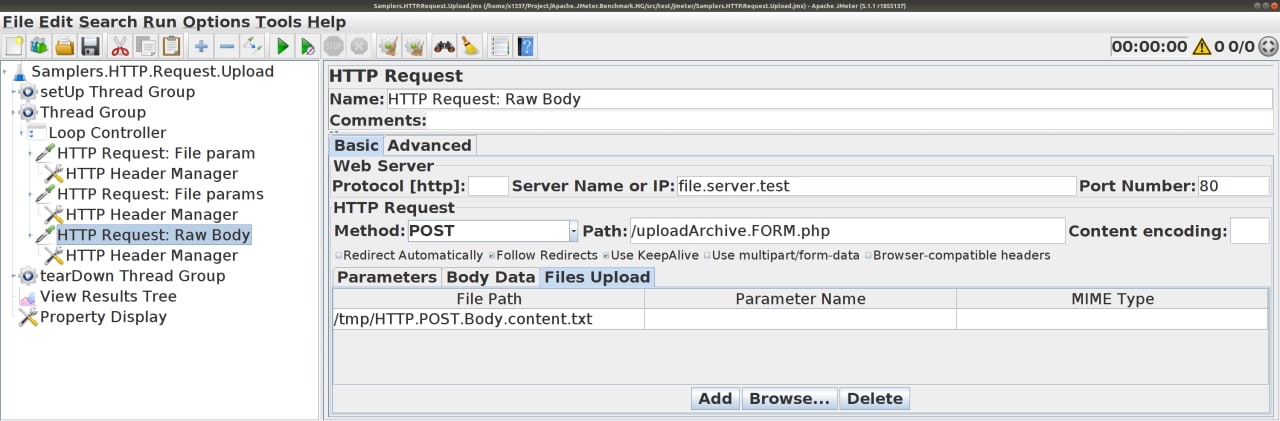Click the Port Number field showing 80

click(1233, 186)
